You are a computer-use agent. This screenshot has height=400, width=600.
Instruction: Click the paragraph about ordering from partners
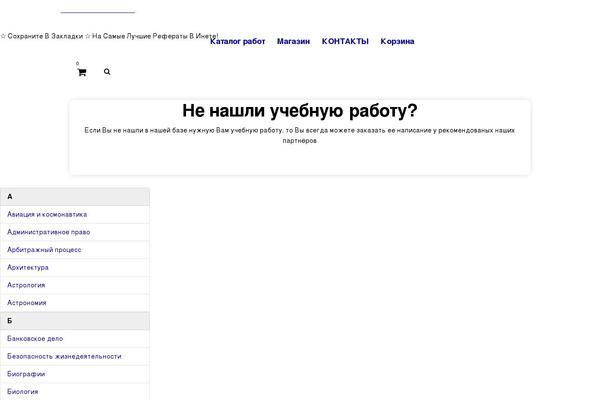(x=300, y=135)
